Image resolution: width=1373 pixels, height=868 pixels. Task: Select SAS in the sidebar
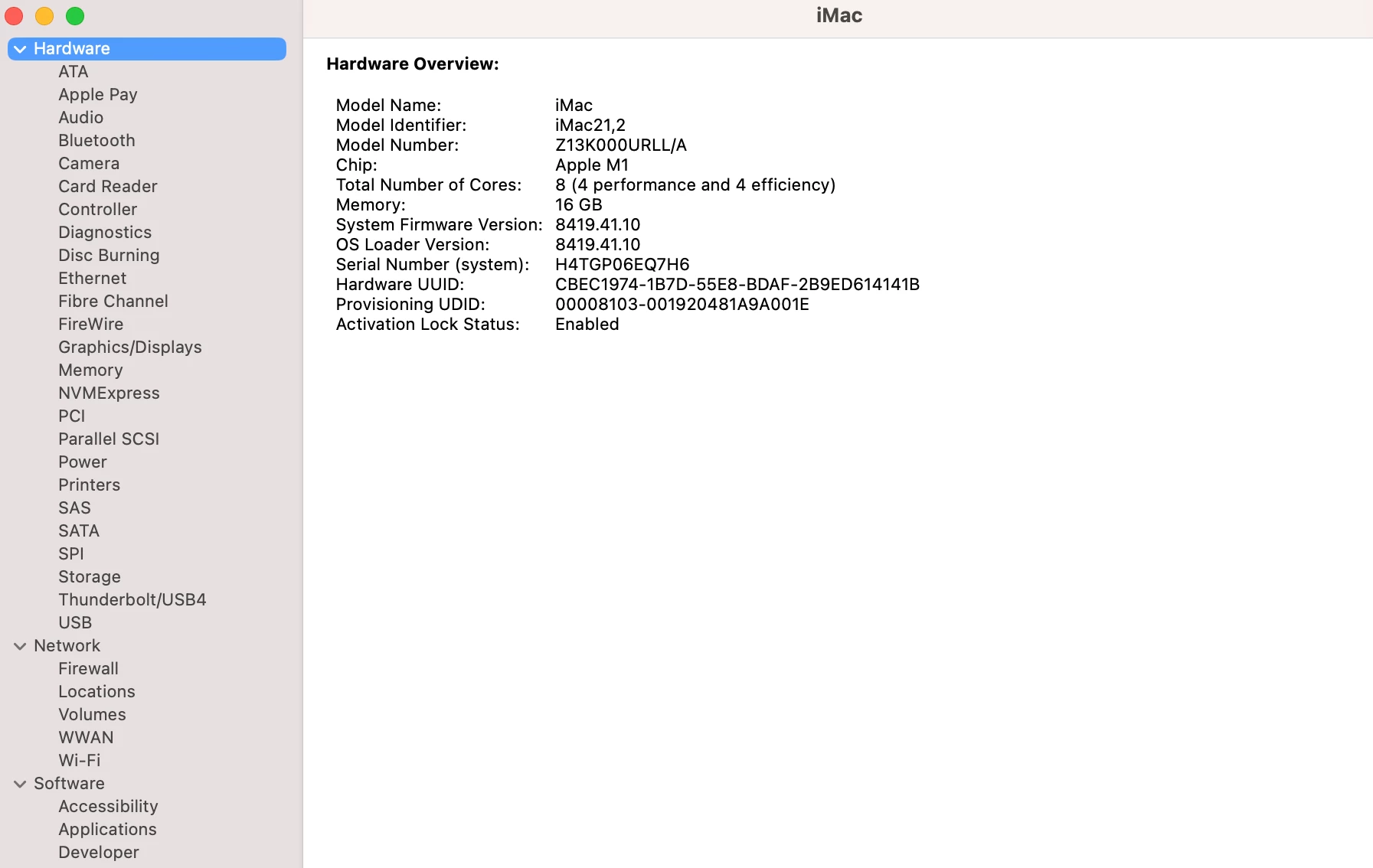point(74,508)
